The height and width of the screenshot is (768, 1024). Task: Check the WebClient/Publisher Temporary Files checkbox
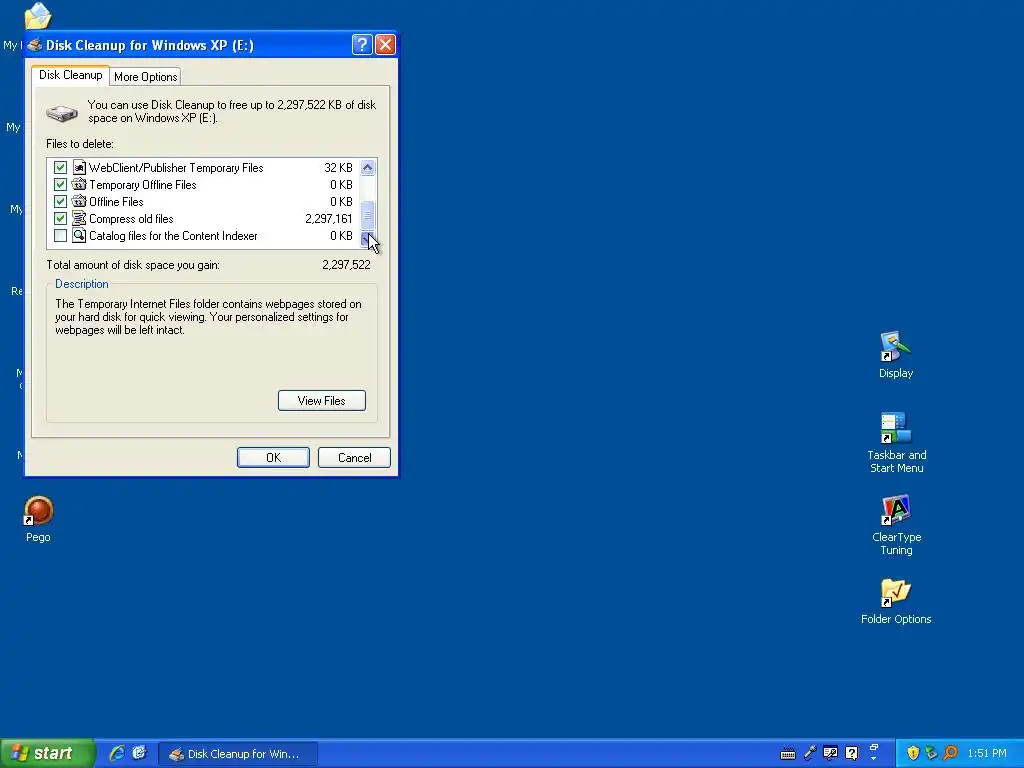[61, 168]
